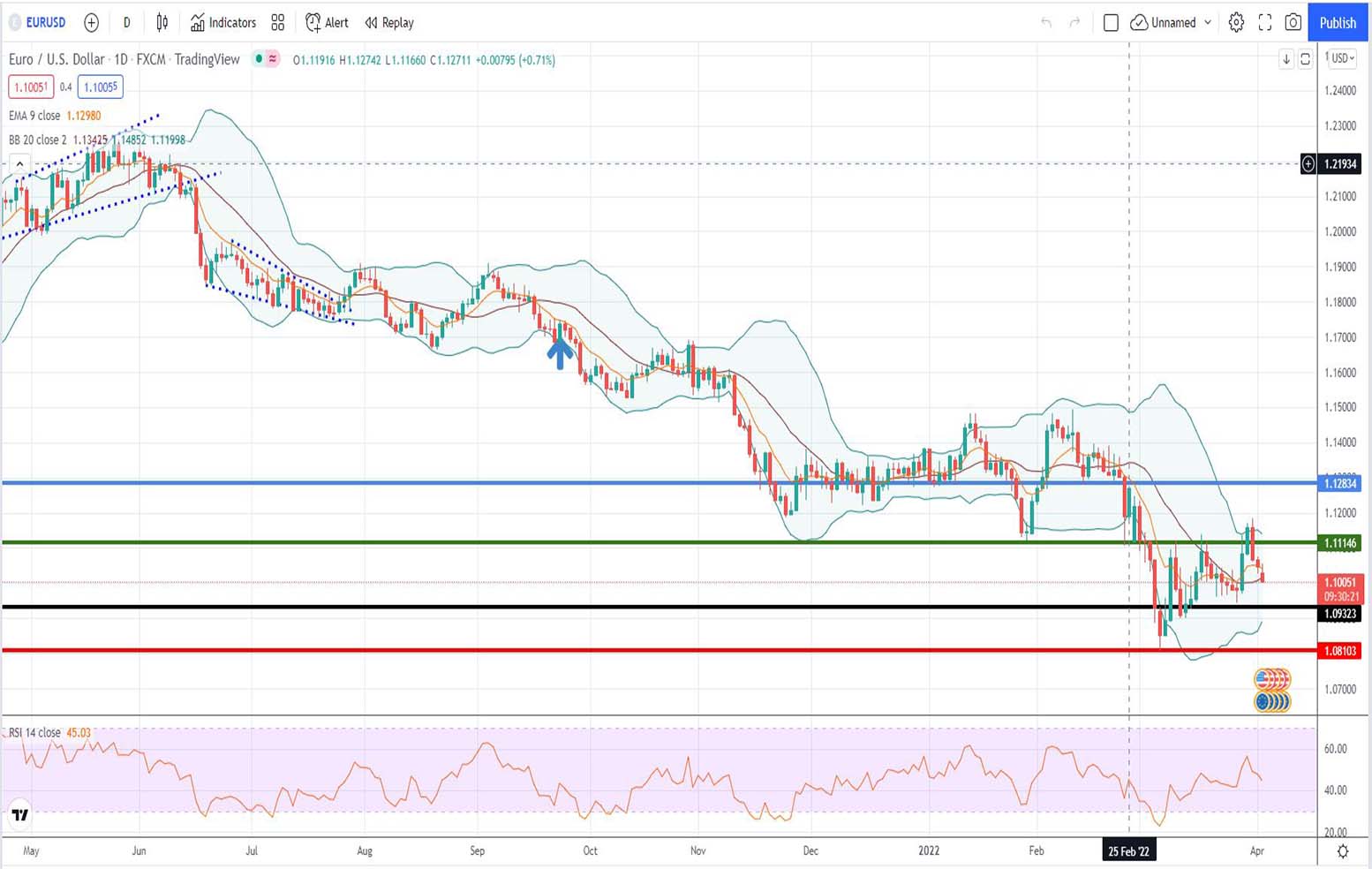Viewport: 1372px width, 869px height.
Task: Toggle the market status indicator dot
Action: 259,59
